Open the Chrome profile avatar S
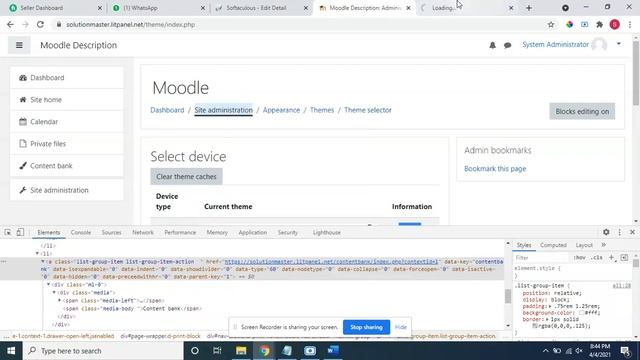Viewport: 640px width, 360px height. pos(615,24)
